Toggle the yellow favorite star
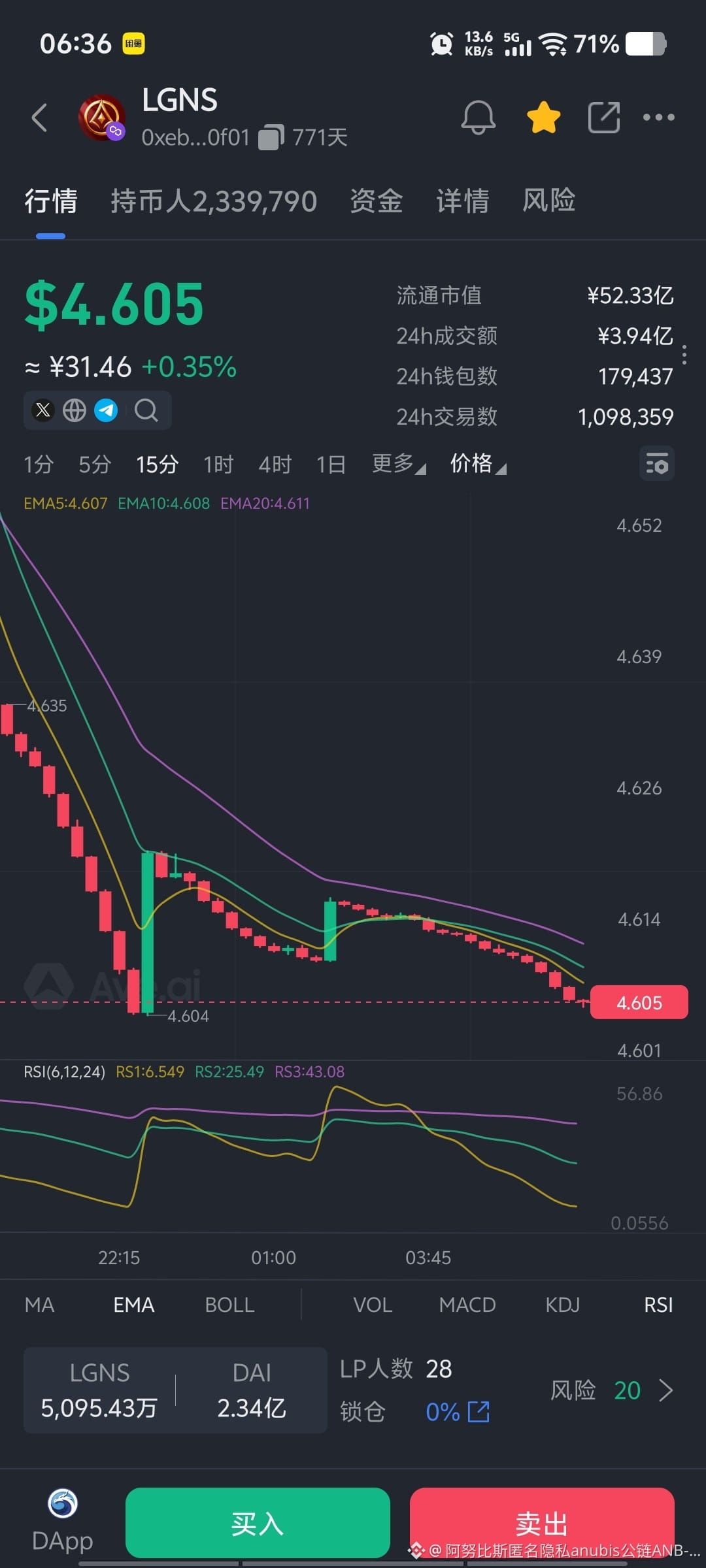 543,118
